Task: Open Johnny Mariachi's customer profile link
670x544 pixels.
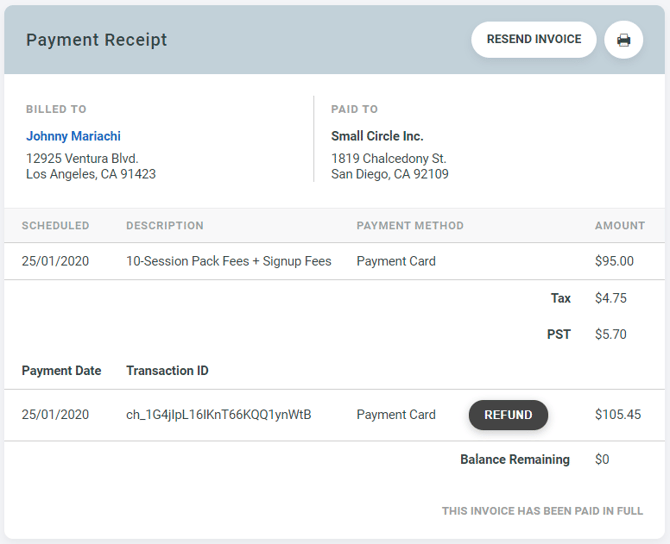Action: (73, 136)
